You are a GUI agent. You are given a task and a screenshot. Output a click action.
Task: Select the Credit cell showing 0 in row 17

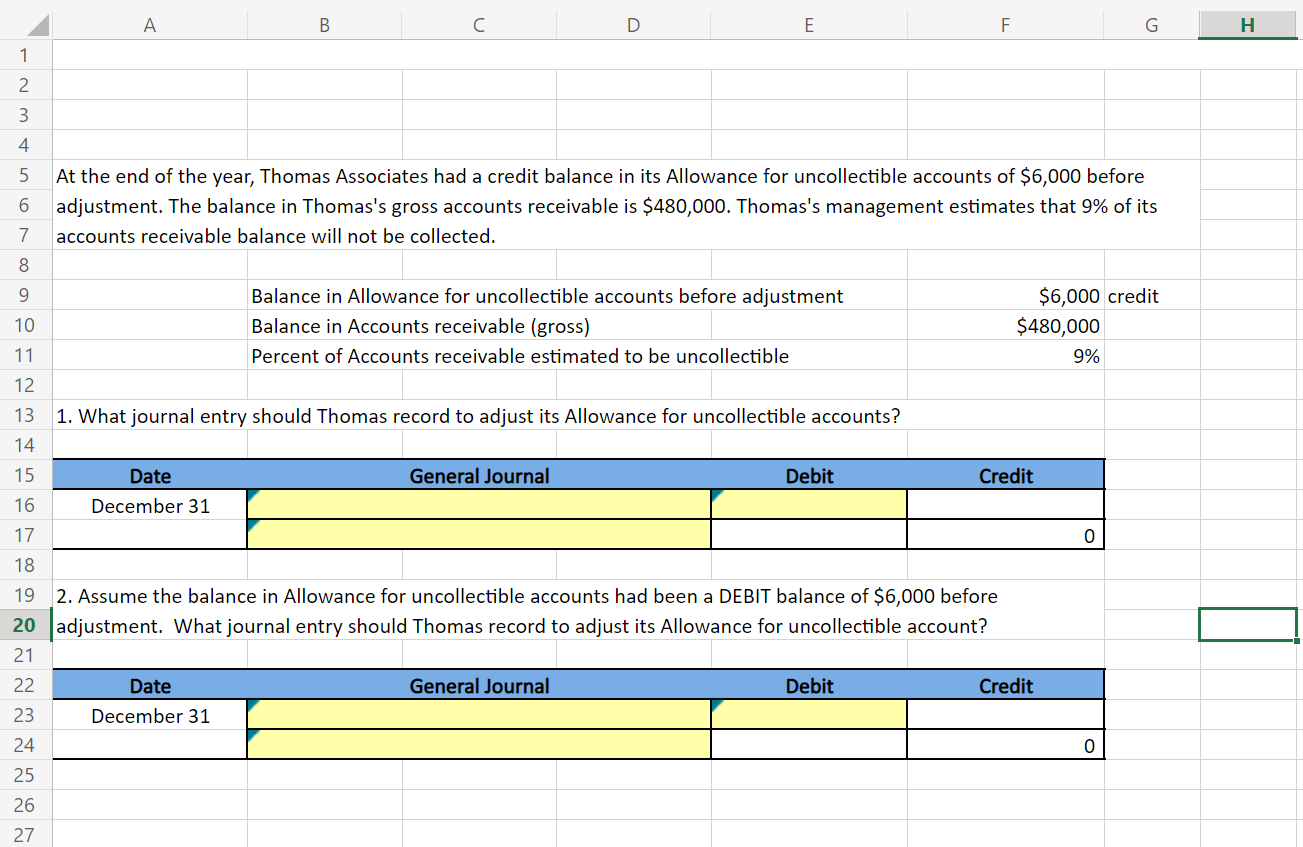click(1005, 536)
